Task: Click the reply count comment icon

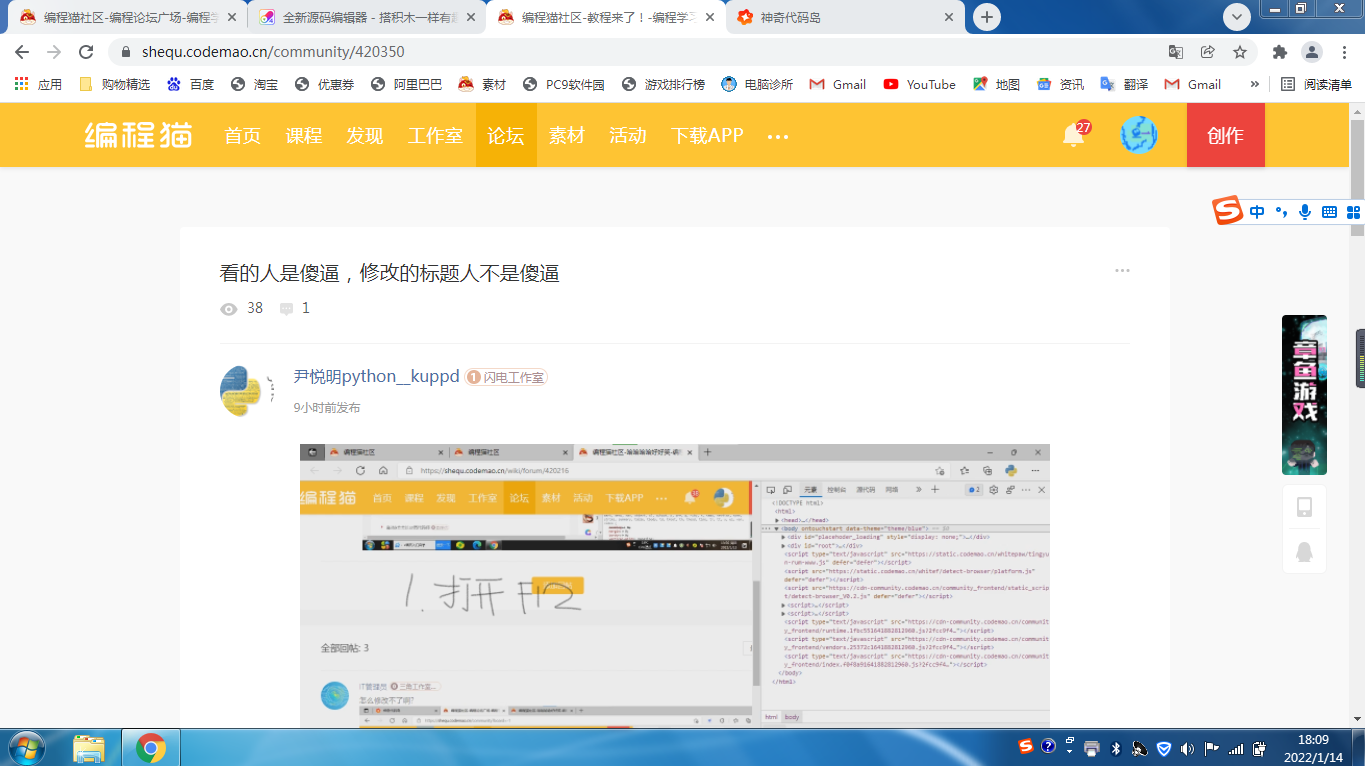Action: click(x=287, y=309)
